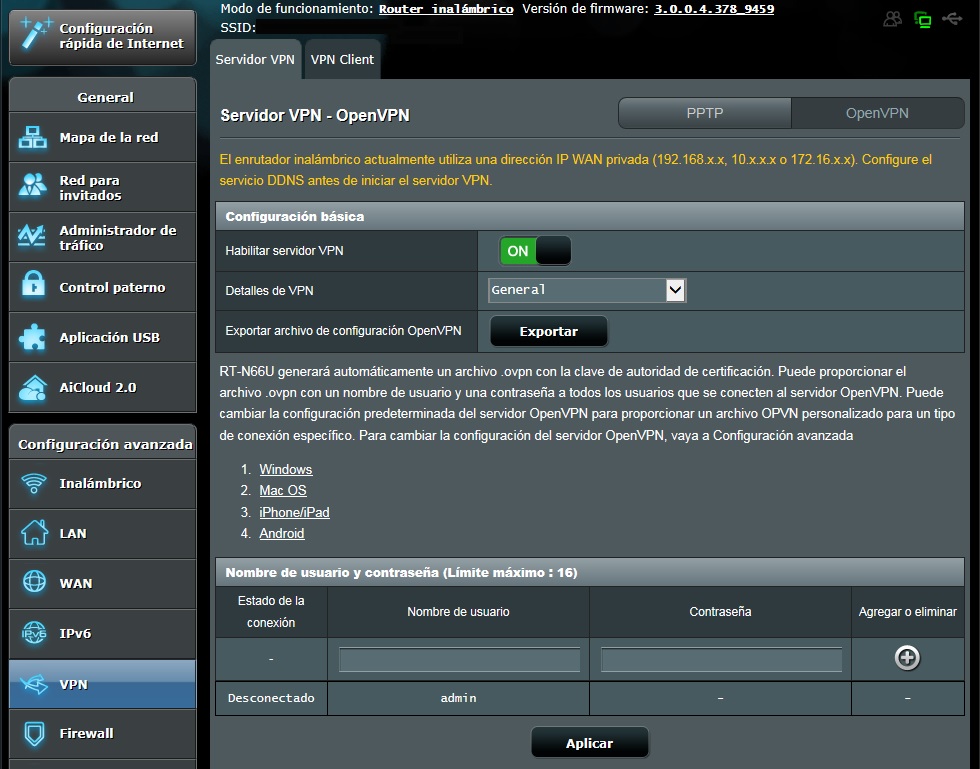Viewport: 980px width, 769px height.
Task: Open the AiCloud 2.0 menu item
Action: click(103, 387)
